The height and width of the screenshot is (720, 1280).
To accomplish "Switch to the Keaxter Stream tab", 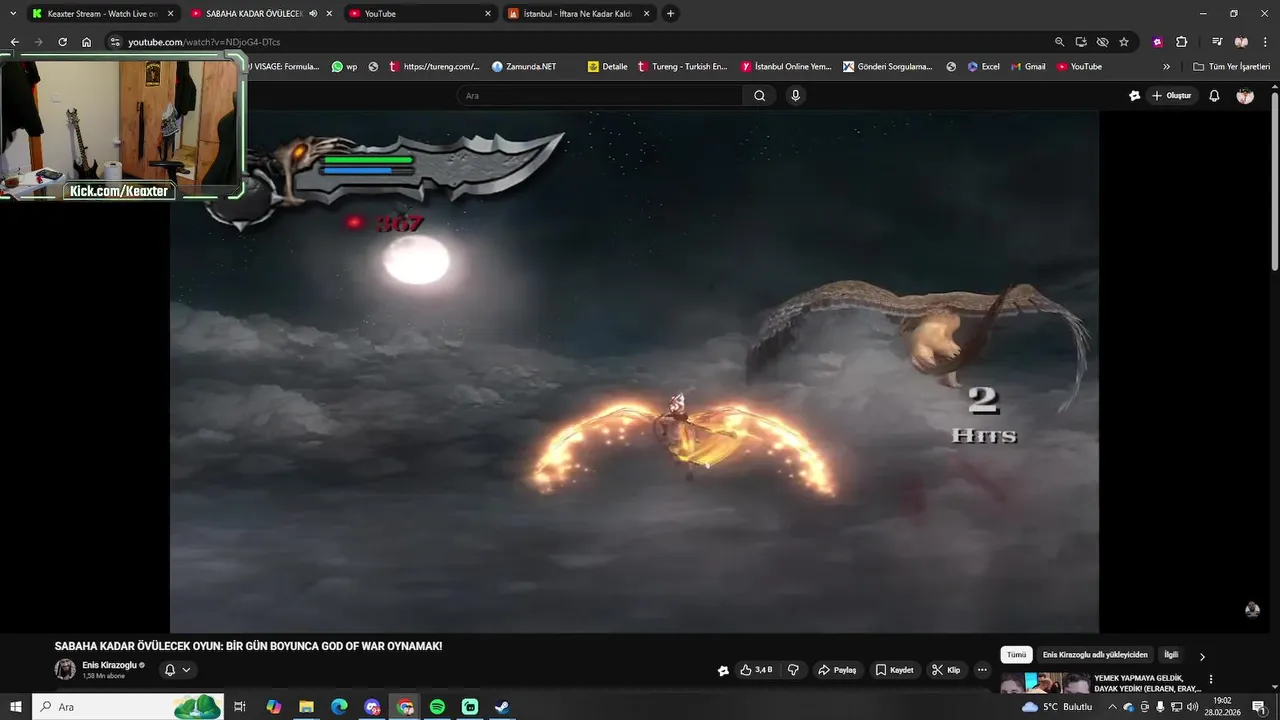I will coord(102,14).
